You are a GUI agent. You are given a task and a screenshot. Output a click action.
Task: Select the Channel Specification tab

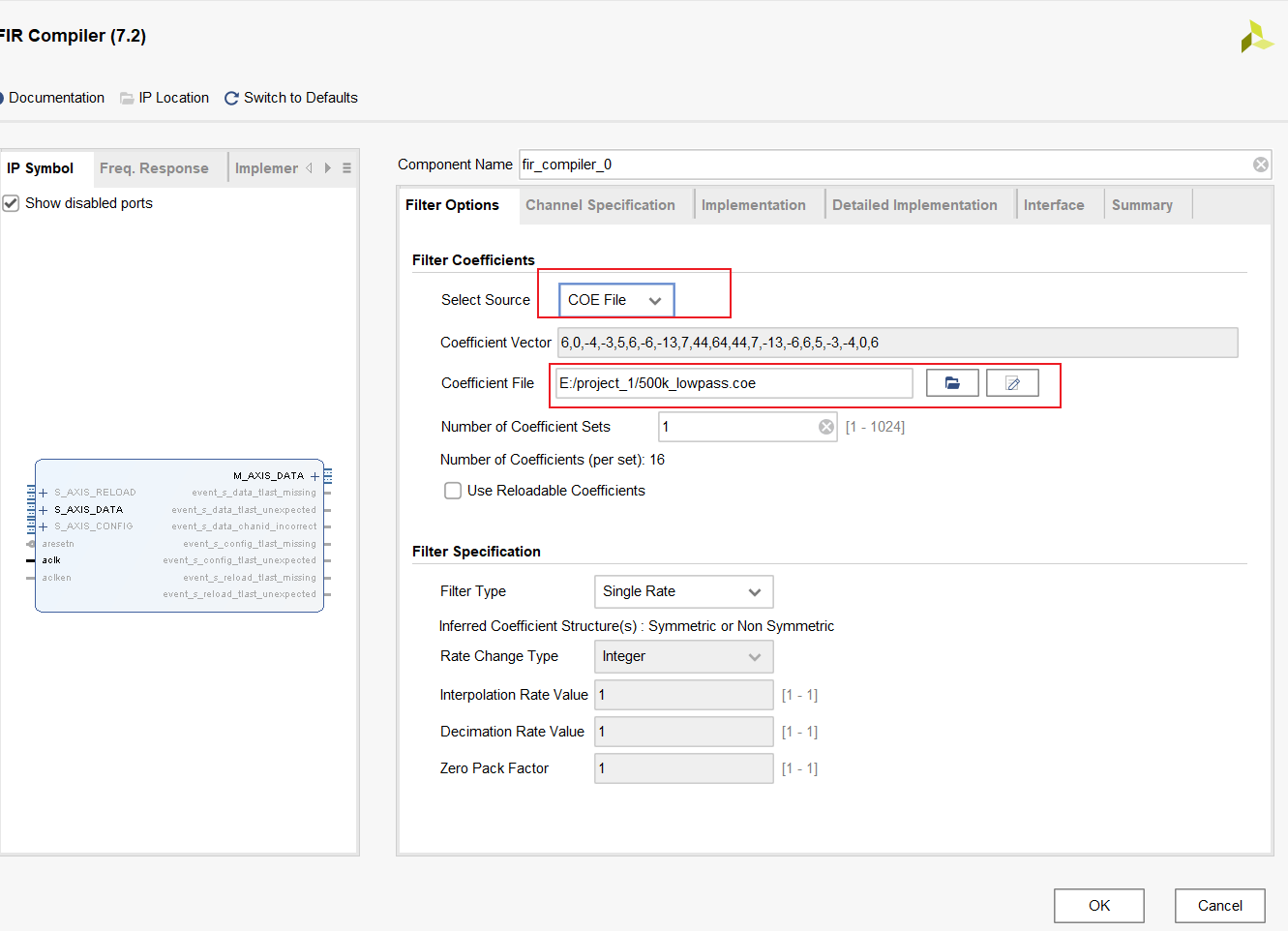[600, 205]
